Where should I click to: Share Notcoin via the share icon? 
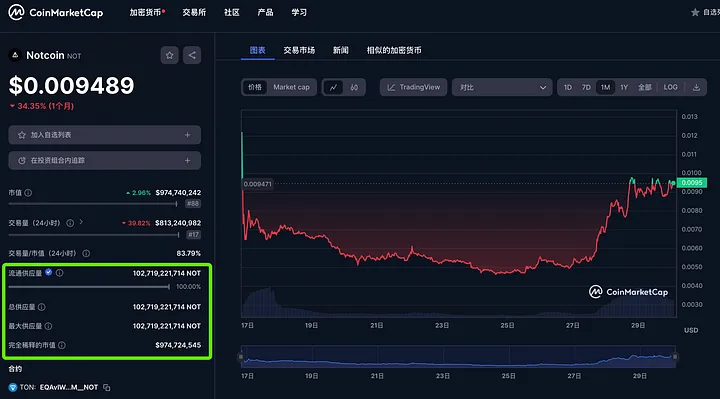[192, 56]
